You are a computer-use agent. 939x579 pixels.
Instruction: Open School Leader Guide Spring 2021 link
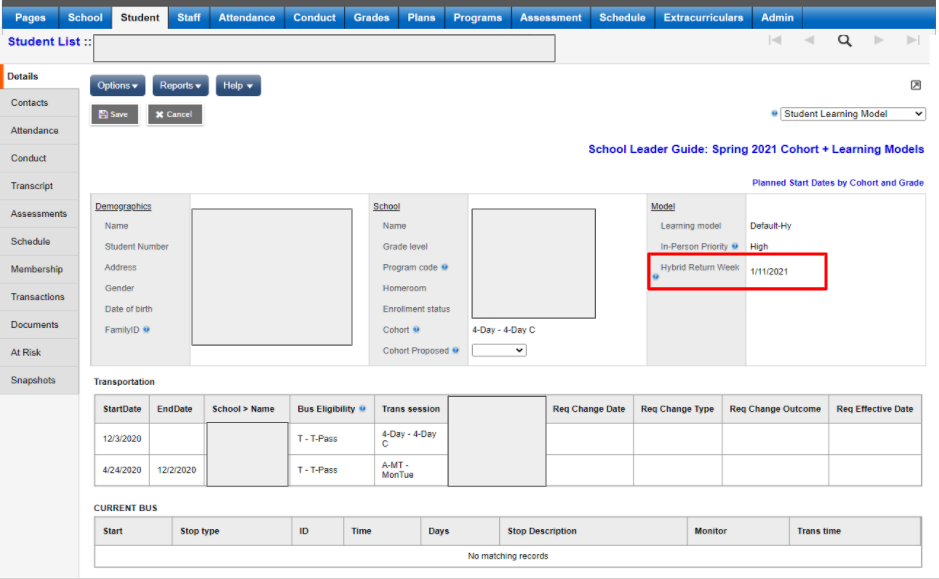[756, 149]
